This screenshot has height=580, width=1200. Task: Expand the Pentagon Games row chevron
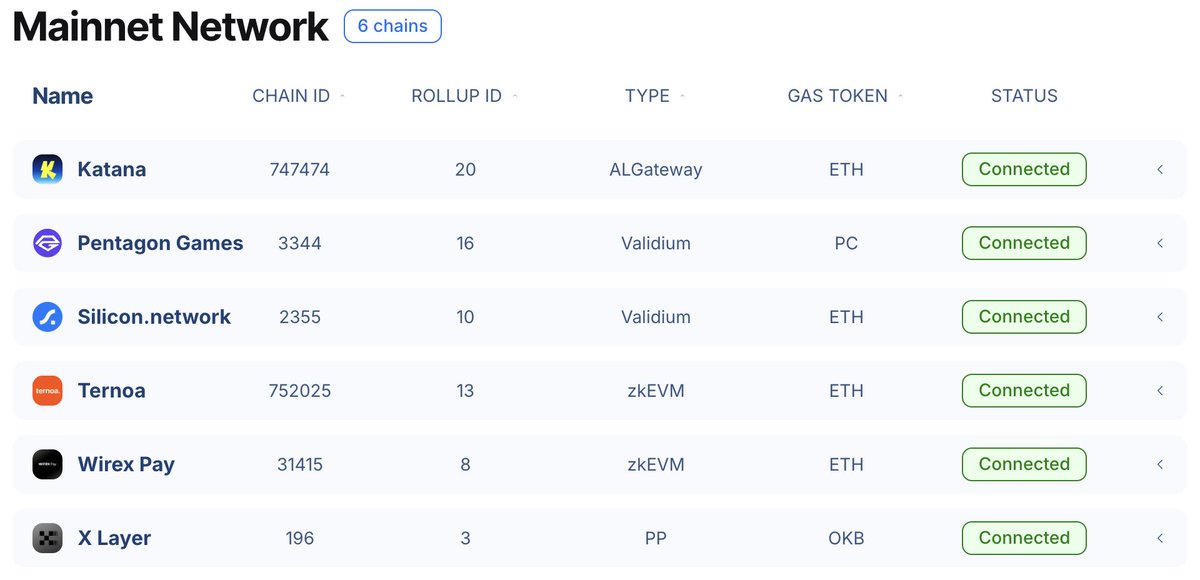[x=1160, y=243]
